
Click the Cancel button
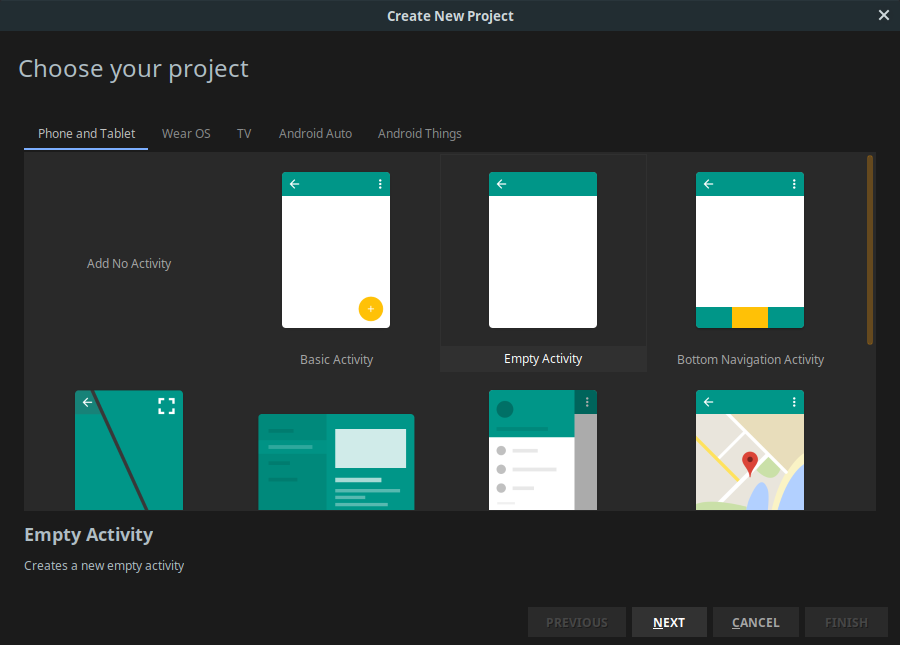[x=755, y=621]
